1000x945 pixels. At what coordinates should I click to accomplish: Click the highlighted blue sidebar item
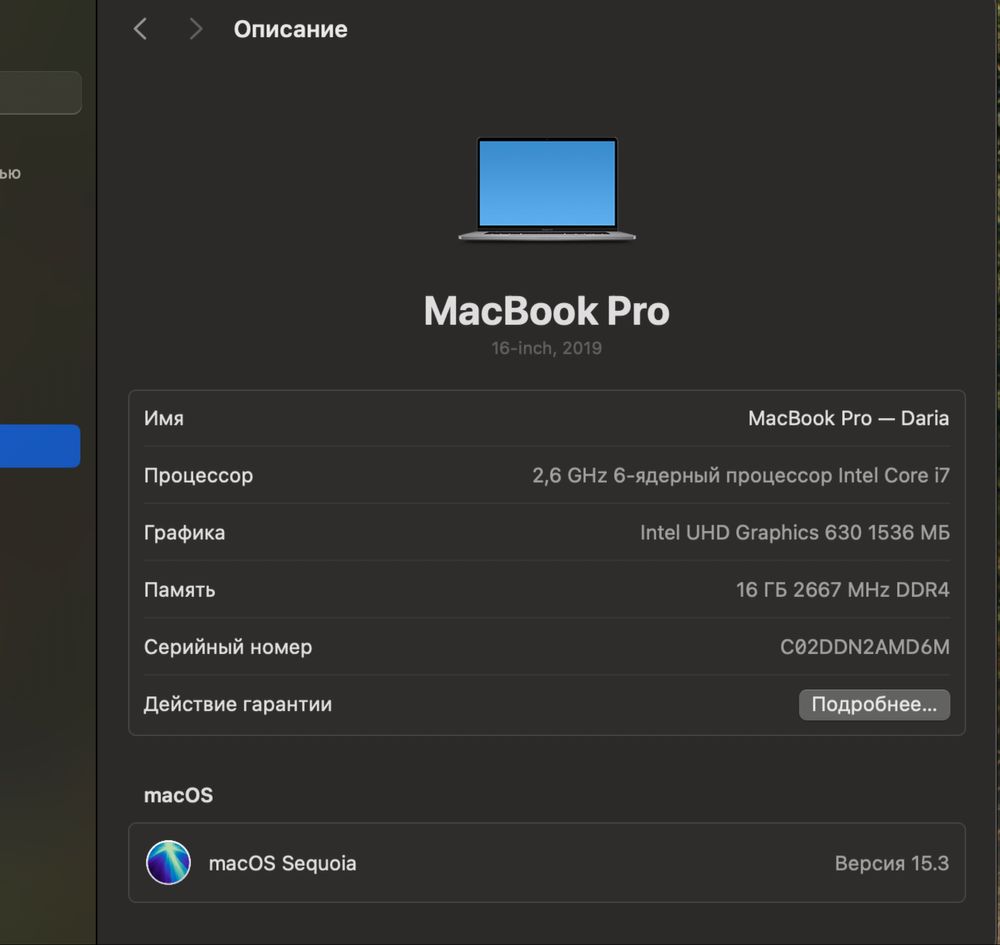(40, 446)
